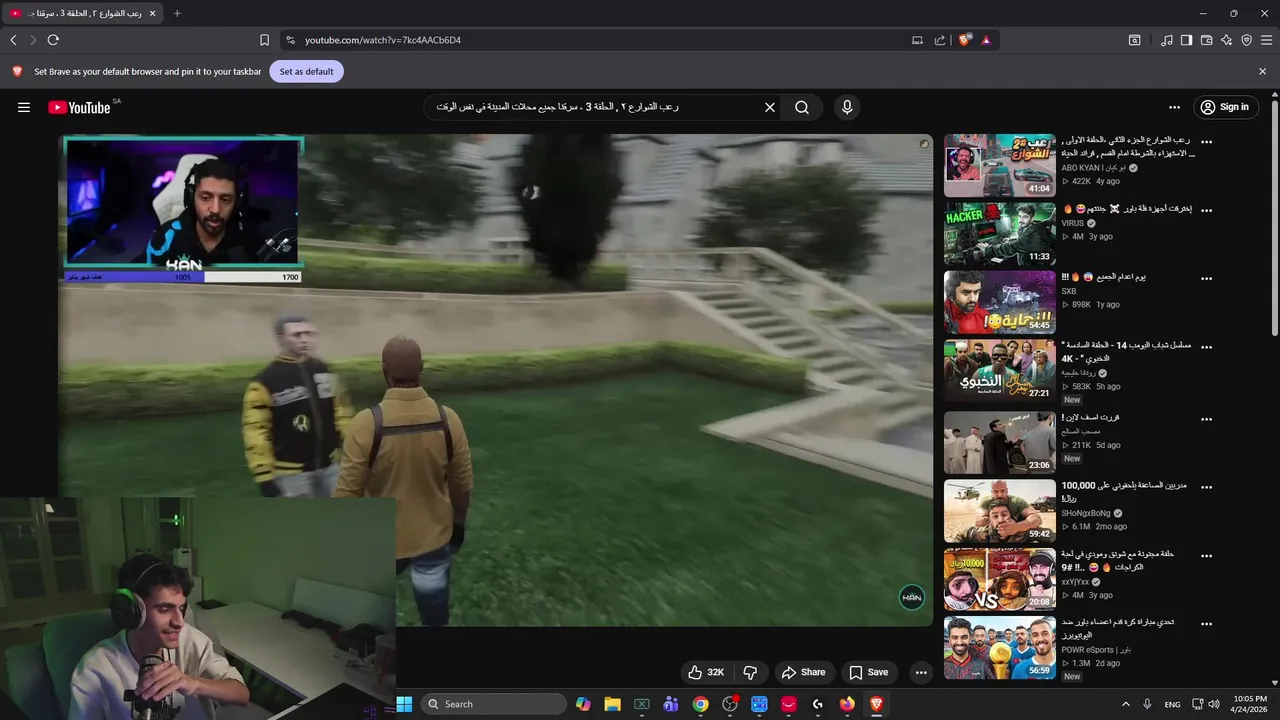Open the YouTube hamburger guide menu

(x=24, y=107)
